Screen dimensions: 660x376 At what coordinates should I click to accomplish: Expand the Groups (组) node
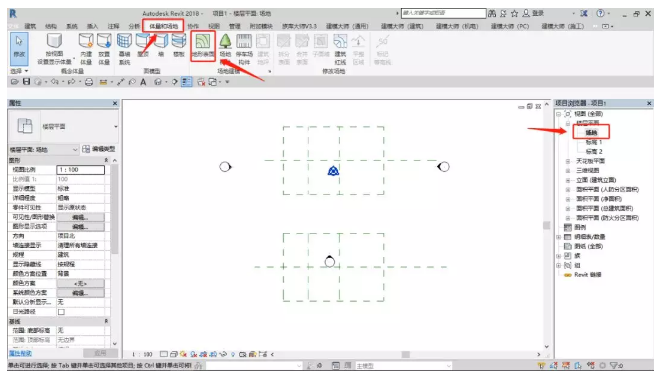559,266
